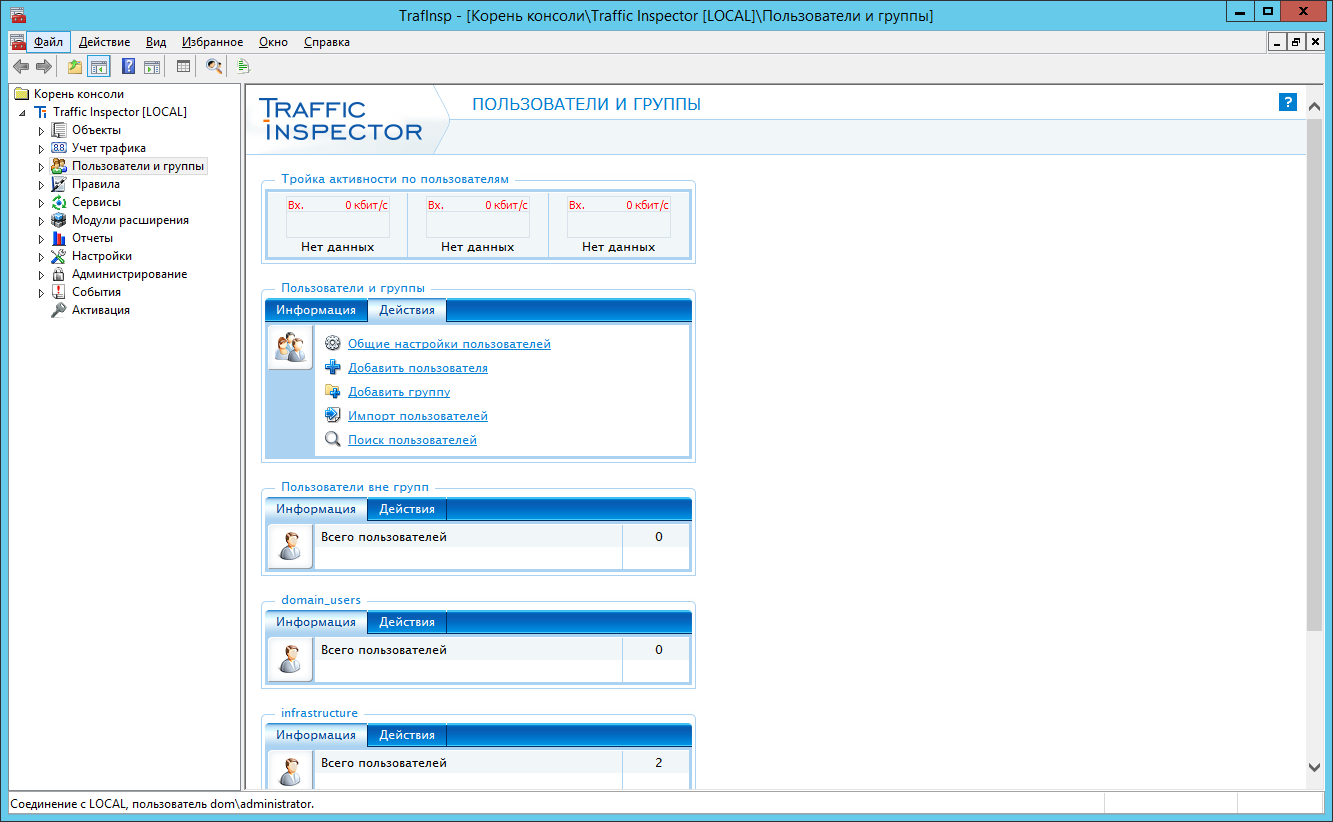Expand the Объекты tree node

click(41, 130)
